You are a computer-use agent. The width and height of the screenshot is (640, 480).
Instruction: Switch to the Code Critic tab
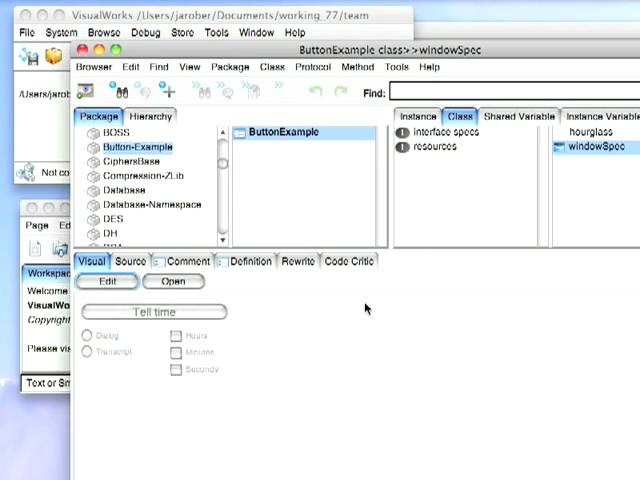coord(349,262)
